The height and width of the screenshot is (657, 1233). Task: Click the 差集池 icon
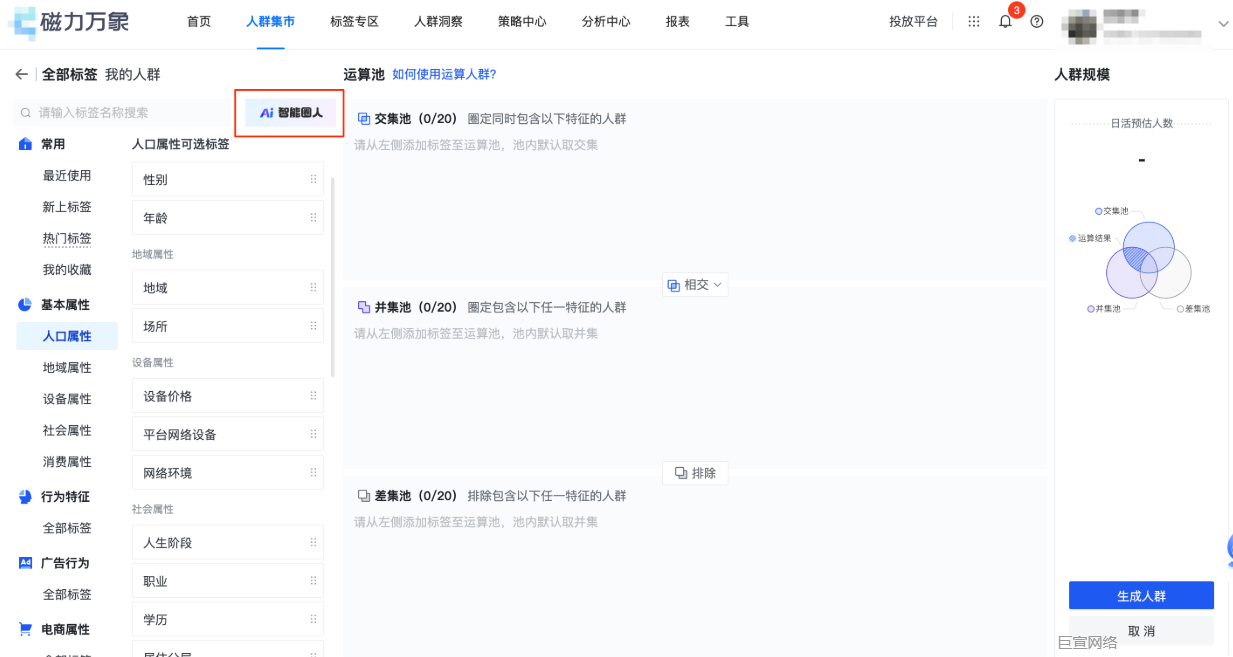coord(364,496)
